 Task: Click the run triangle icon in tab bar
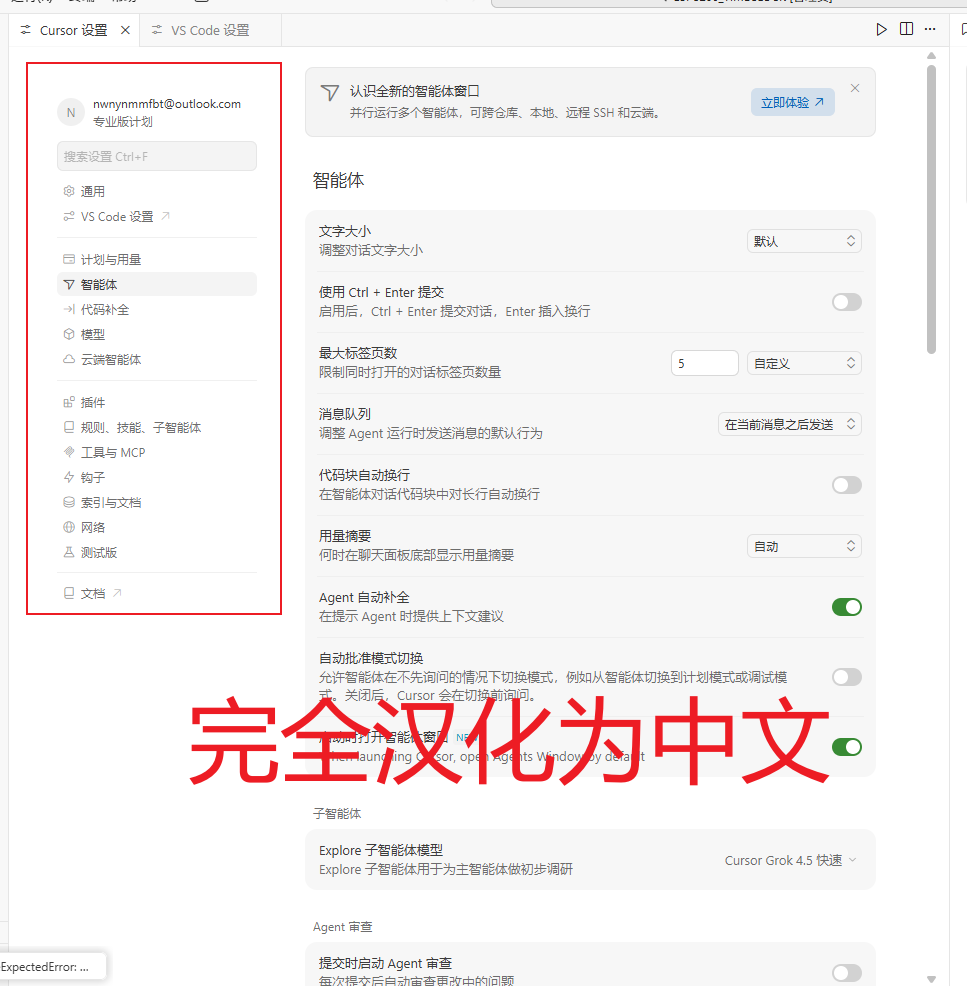881,30
